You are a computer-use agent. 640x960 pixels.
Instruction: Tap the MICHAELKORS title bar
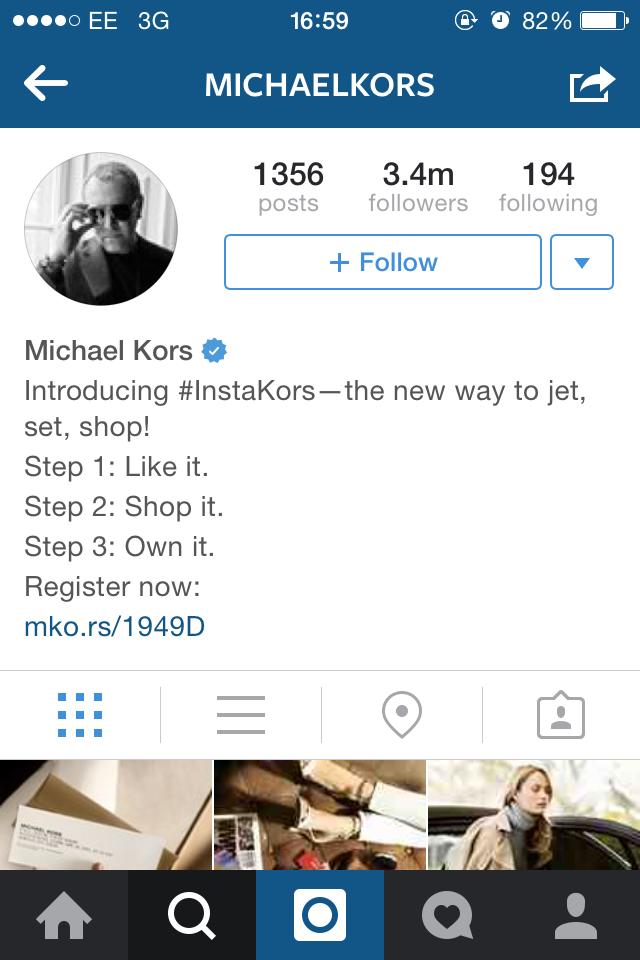[x=320, y=85]
